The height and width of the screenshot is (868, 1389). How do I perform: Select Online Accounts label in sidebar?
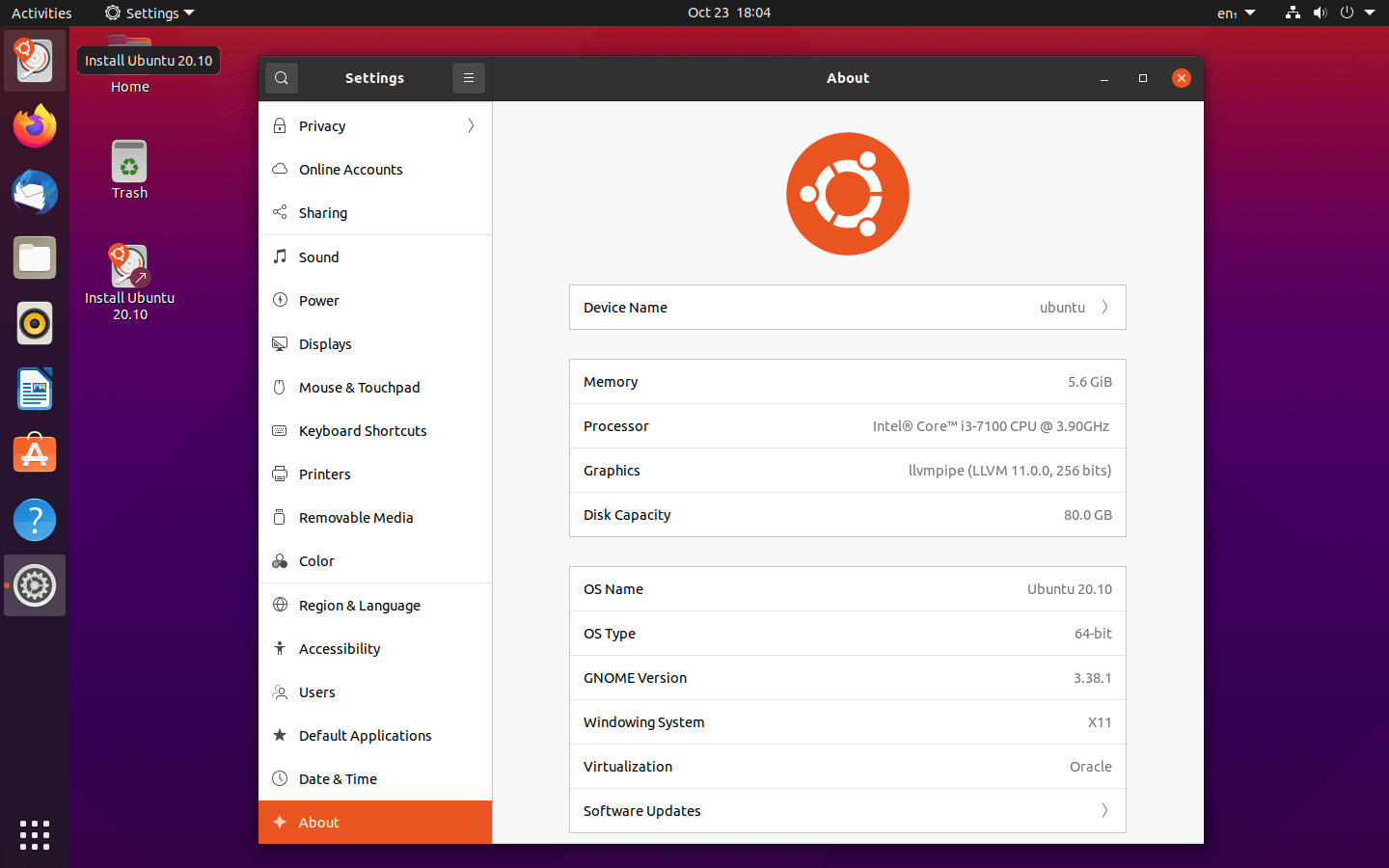[x=351, y=170]
